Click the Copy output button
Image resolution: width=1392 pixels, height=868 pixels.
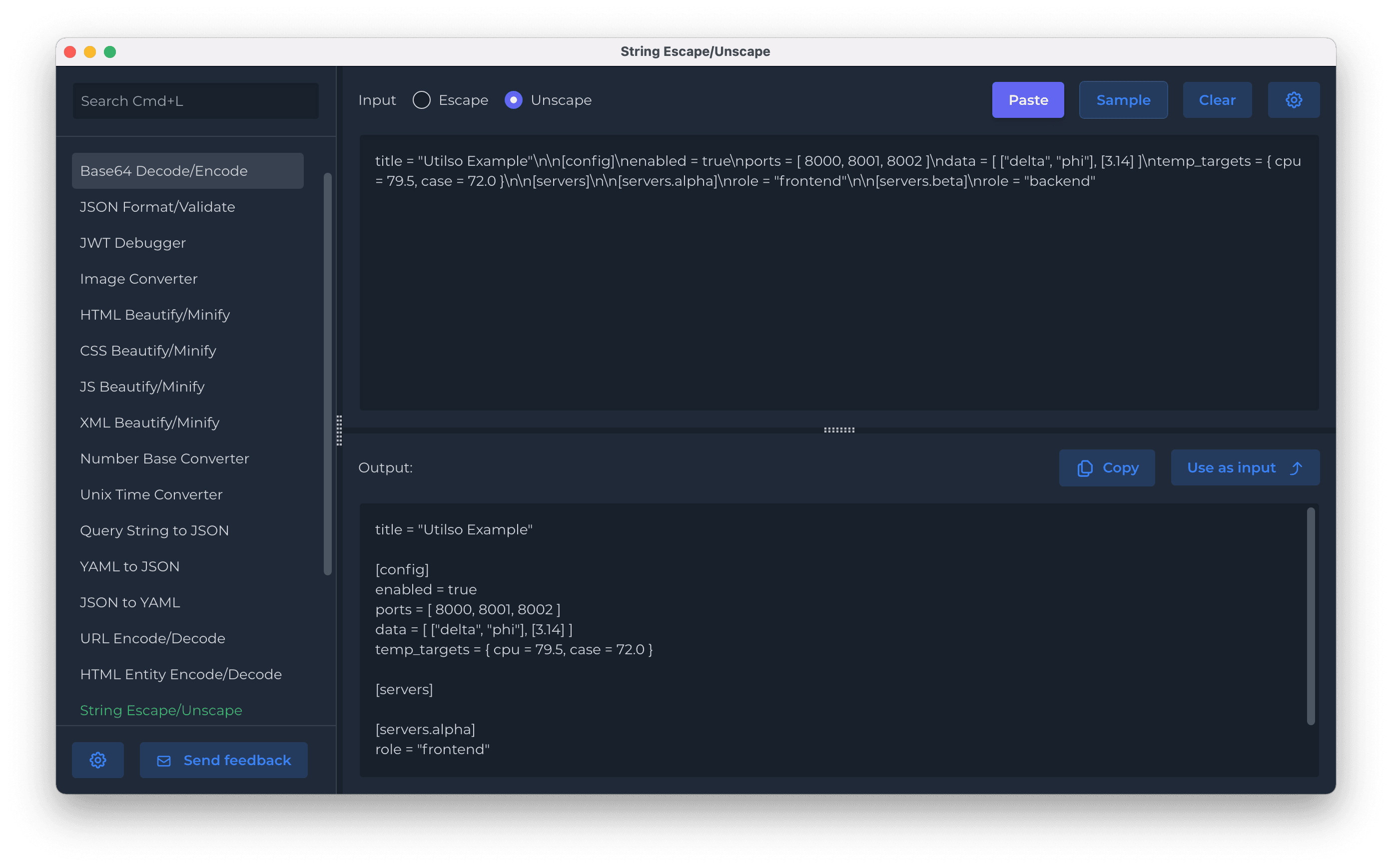(x=1107, y=468)
